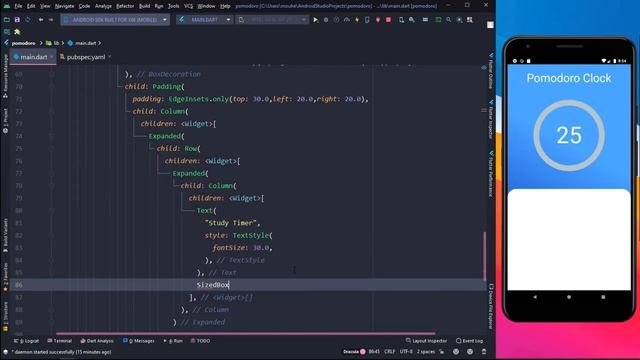Open the Favorites side panel
This screenshot has width=640, height=360.
tap(5, 278)
